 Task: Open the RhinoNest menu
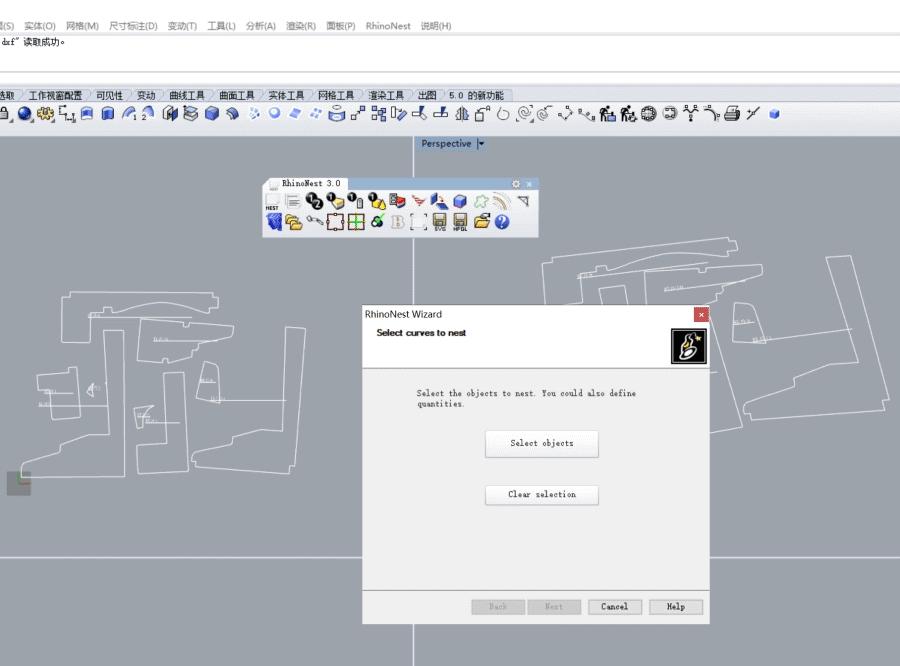tap(388, 26)
